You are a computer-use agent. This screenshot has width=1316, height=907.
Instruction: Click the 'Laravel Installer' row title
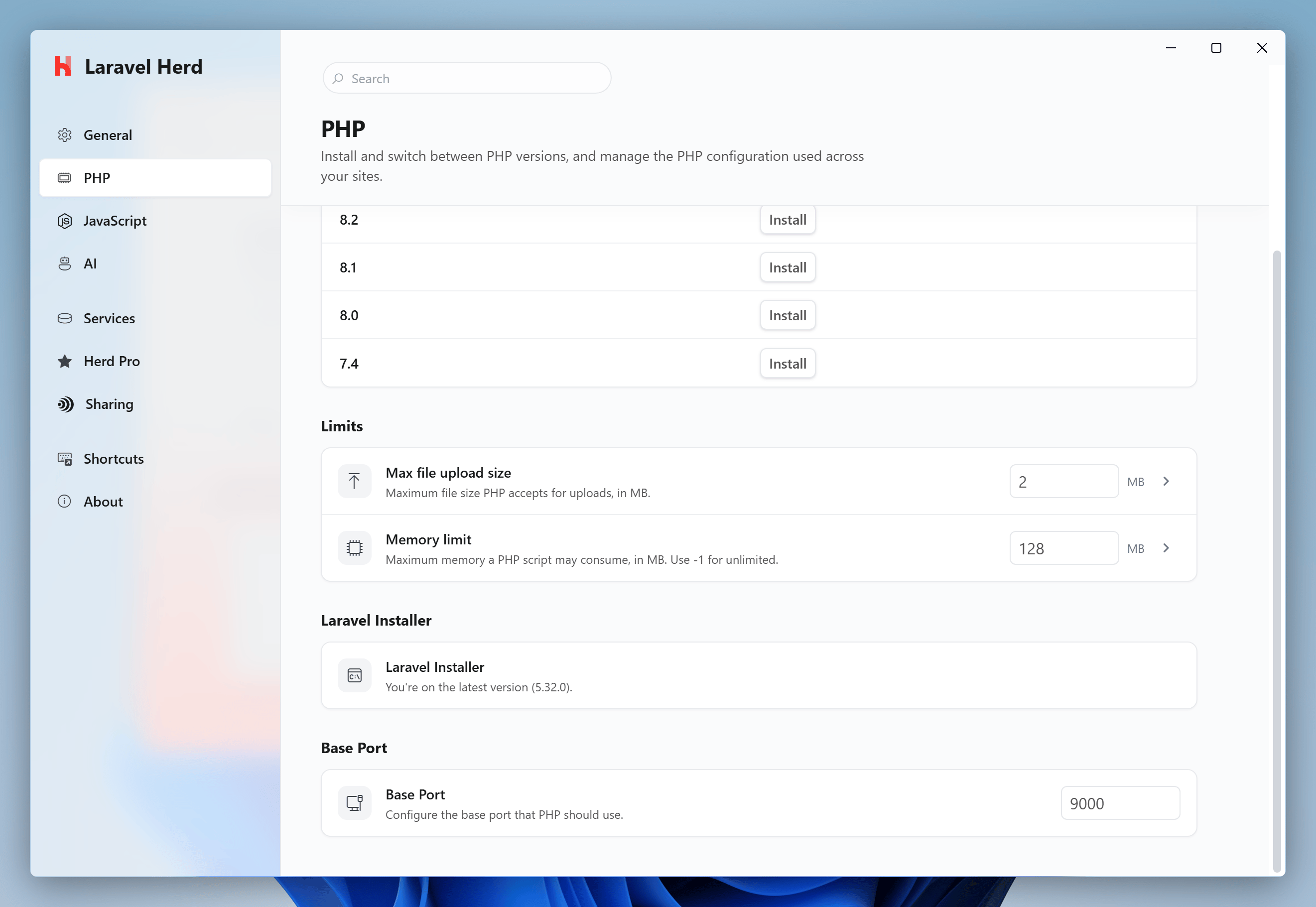(435, 666)
